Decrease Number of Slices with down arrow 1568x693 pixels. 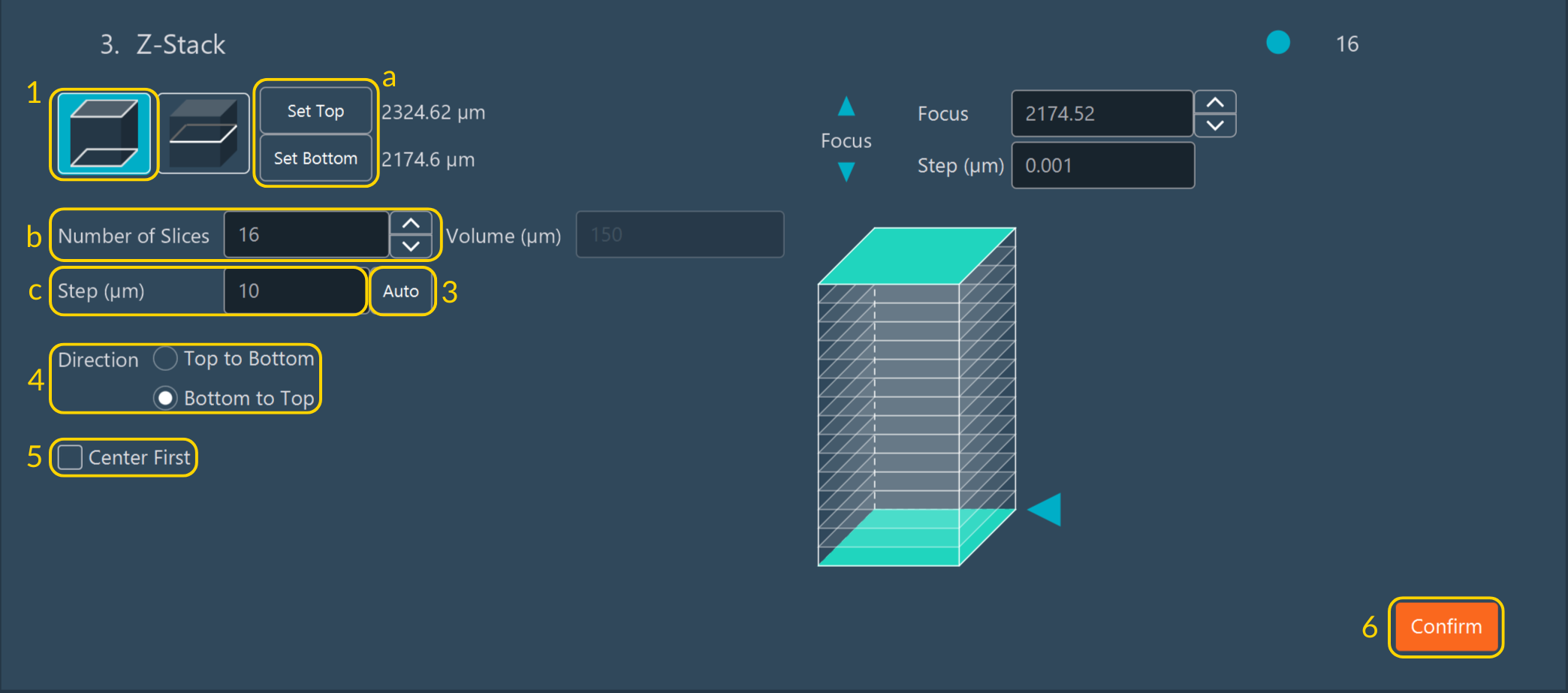[x=411, y=246]
